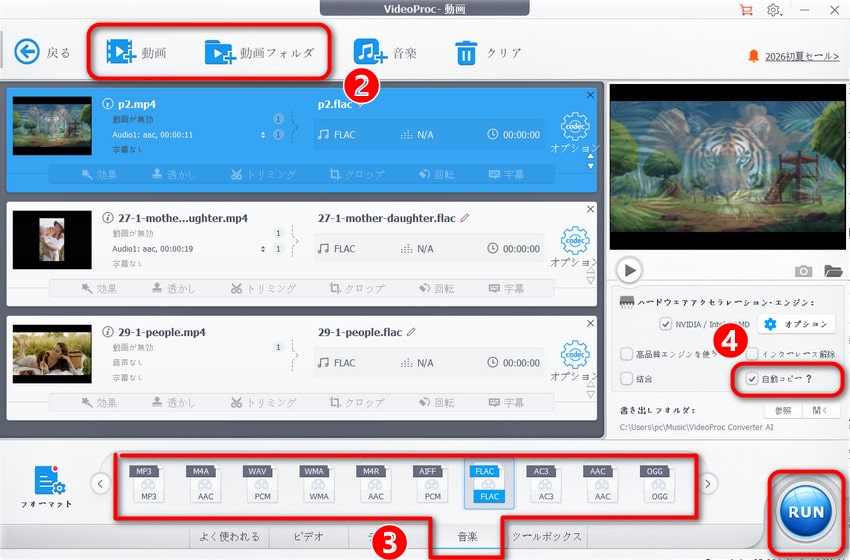Screen dimensions: 850x560
Task: Choose the WMA output format
Action: 319,483
